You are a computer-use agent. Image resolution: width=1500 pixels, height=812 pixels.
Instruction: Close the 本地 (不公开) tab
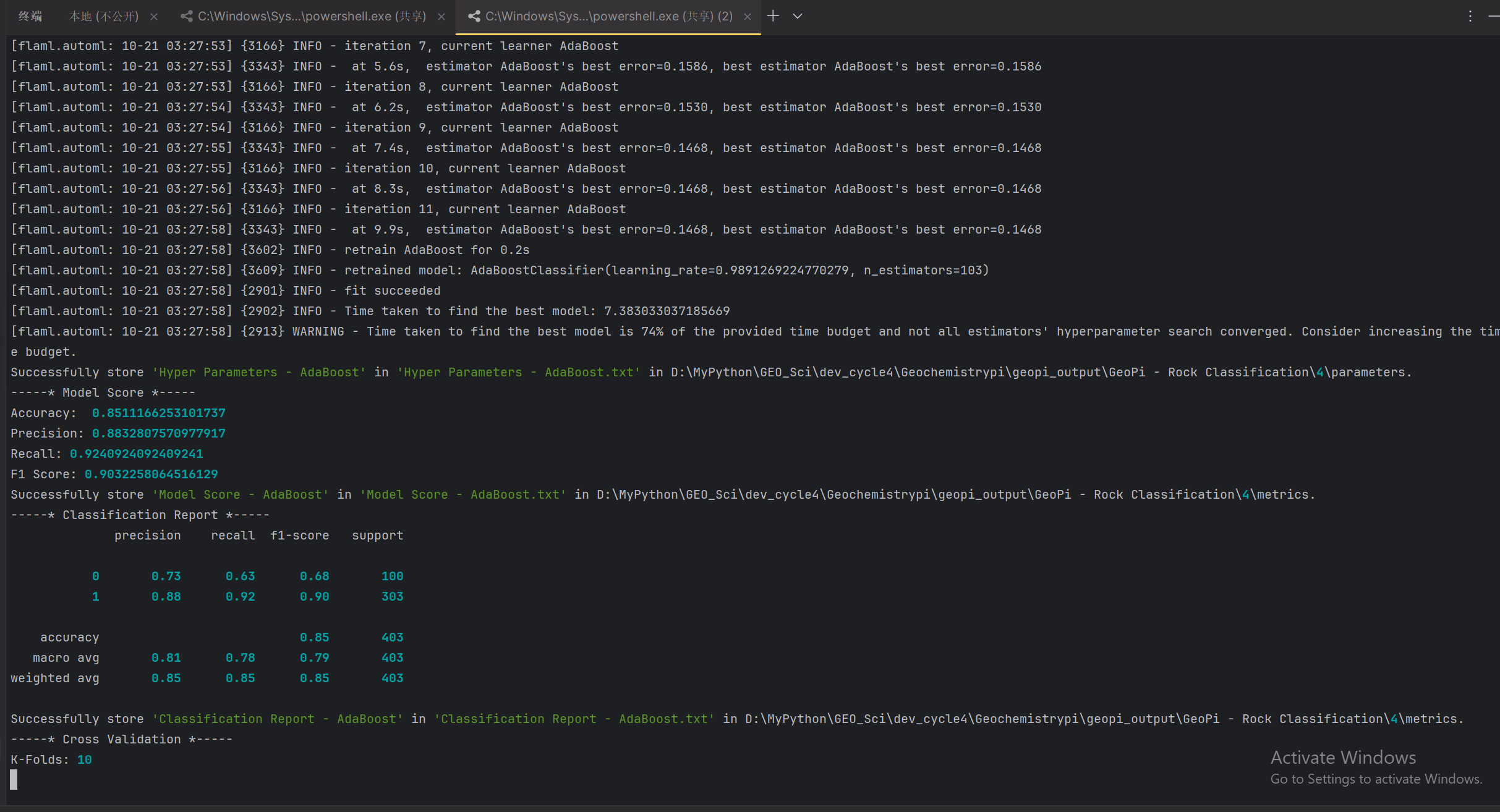tap(154, 17)
